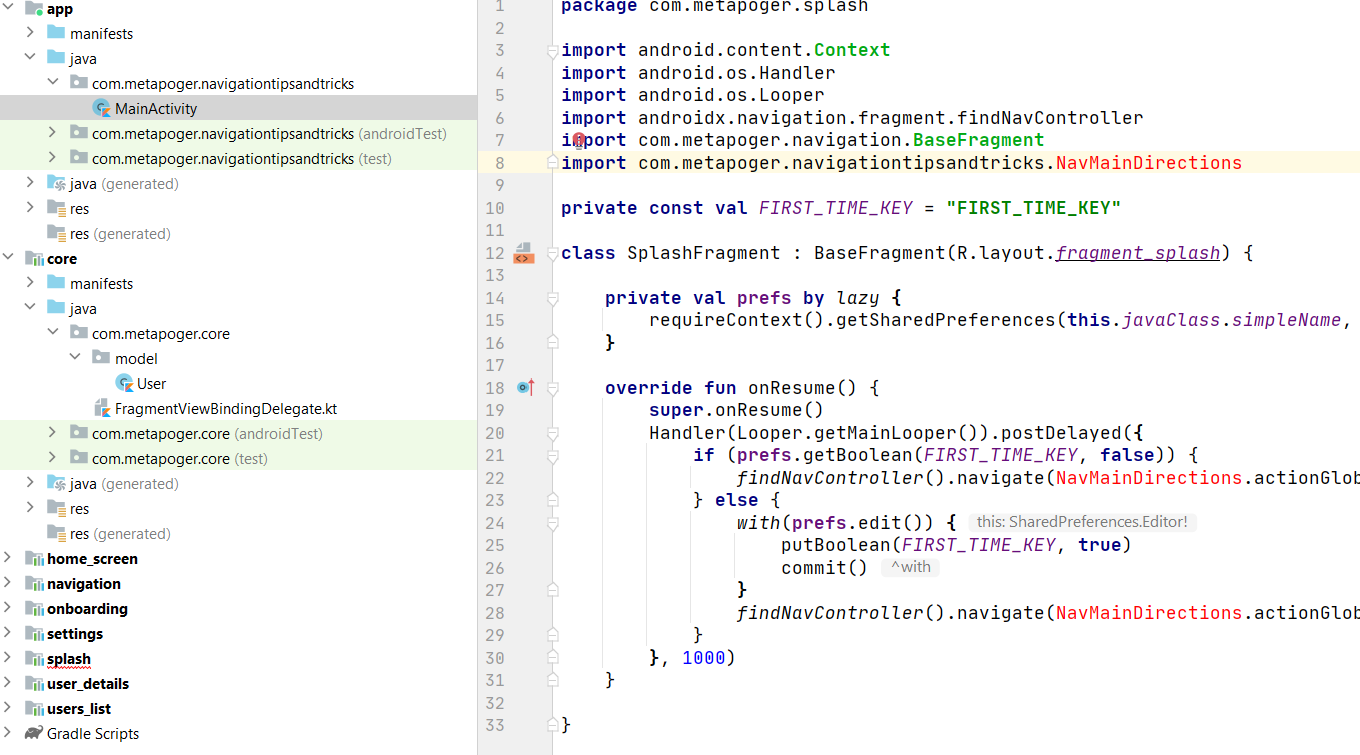The image size is (1360, 755).
Task: Click the override gutter icon beside onResume
Action: point(526,388)
